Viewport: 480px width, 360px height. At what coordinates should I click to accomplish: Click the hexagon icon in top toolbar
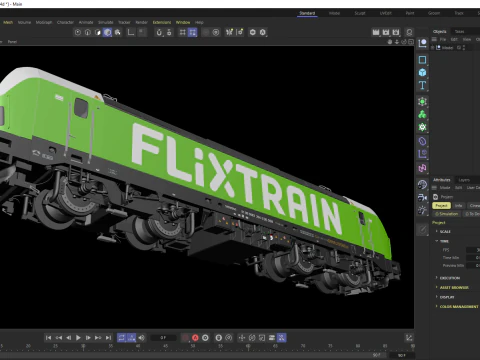[x=253, y=32]
